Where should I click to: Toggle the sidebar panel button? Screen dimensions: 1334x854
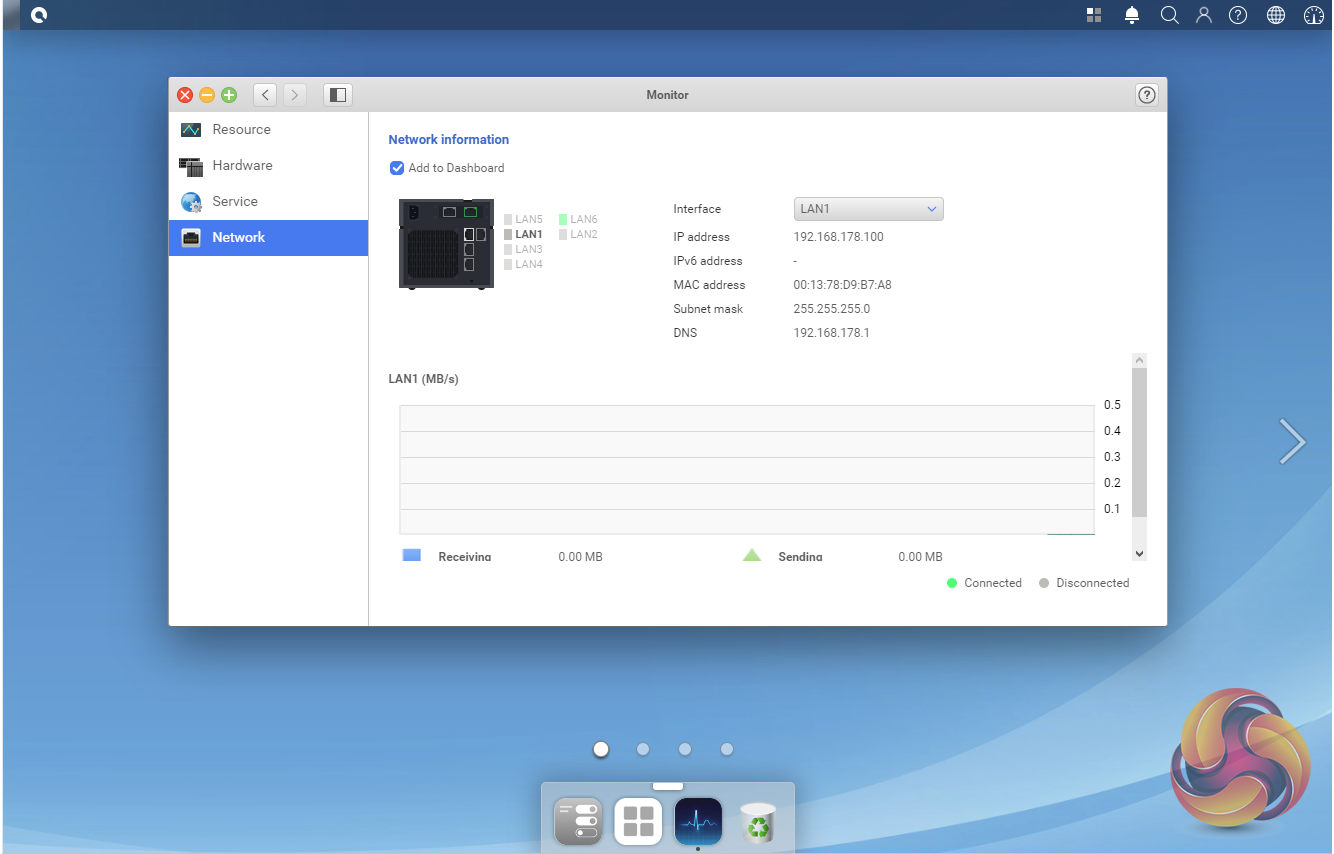click(x=338, y=95)
